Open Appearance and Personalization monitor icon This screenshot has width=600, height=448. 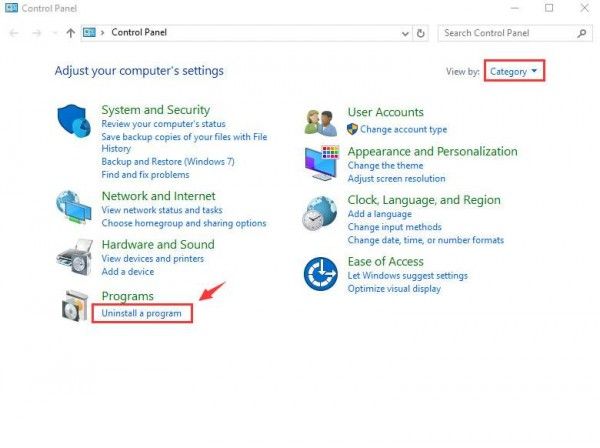tap(321, 163)
